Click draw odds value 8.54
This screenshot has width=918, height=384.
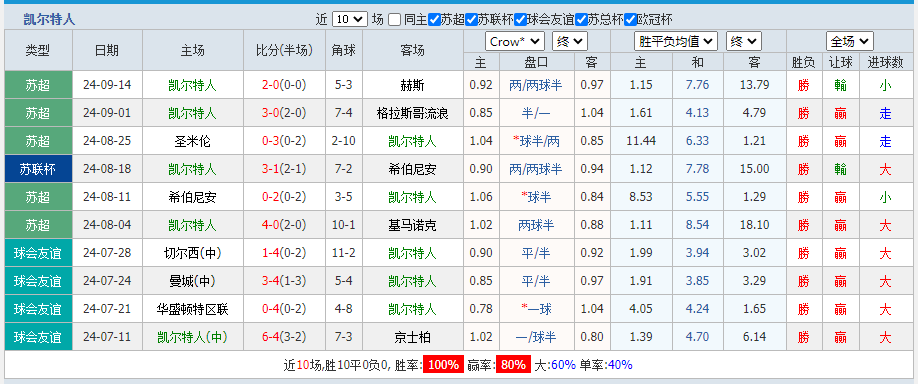click(697, 225)
